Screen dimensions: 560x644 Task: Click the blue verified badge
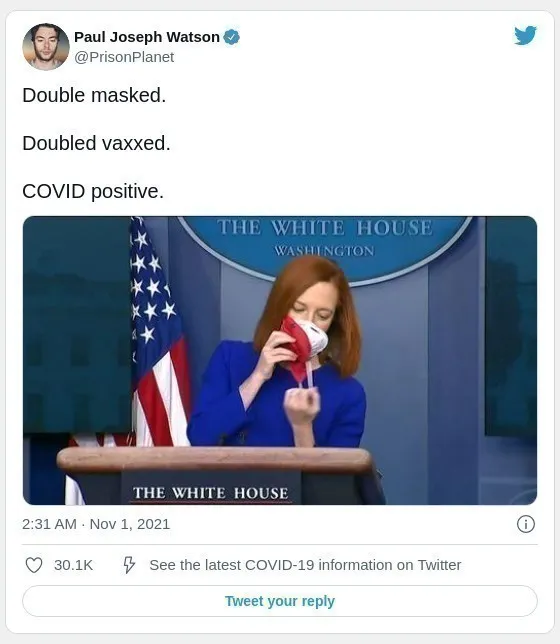[x=232, y=37]
